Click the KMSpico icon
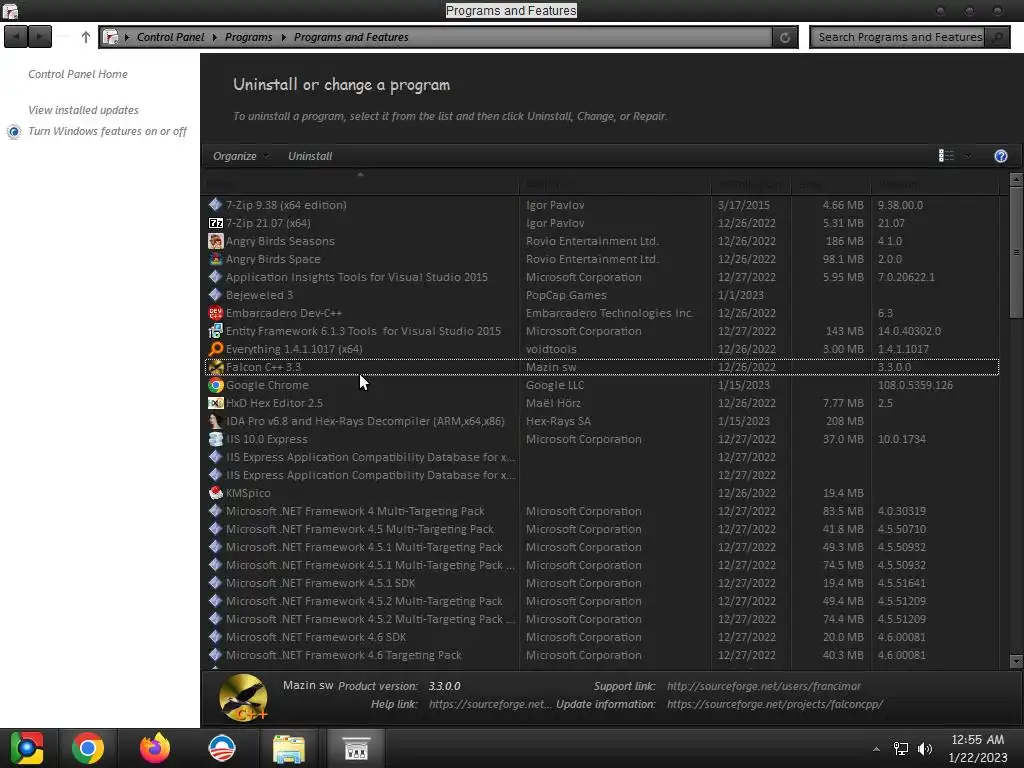 click(x=216, y=493)
